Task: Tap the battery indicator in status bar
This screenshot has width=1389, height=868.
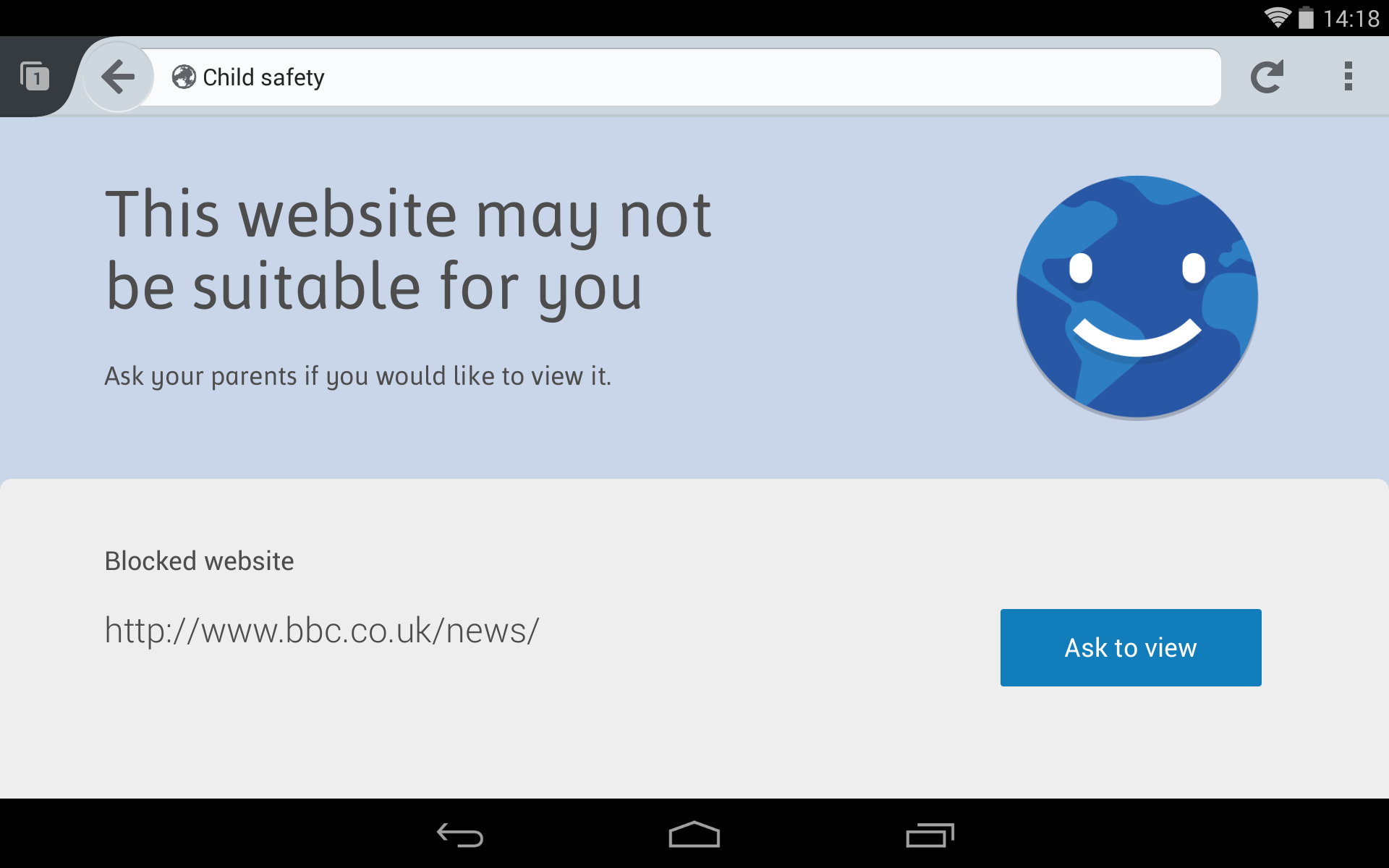Action: 1306,17
